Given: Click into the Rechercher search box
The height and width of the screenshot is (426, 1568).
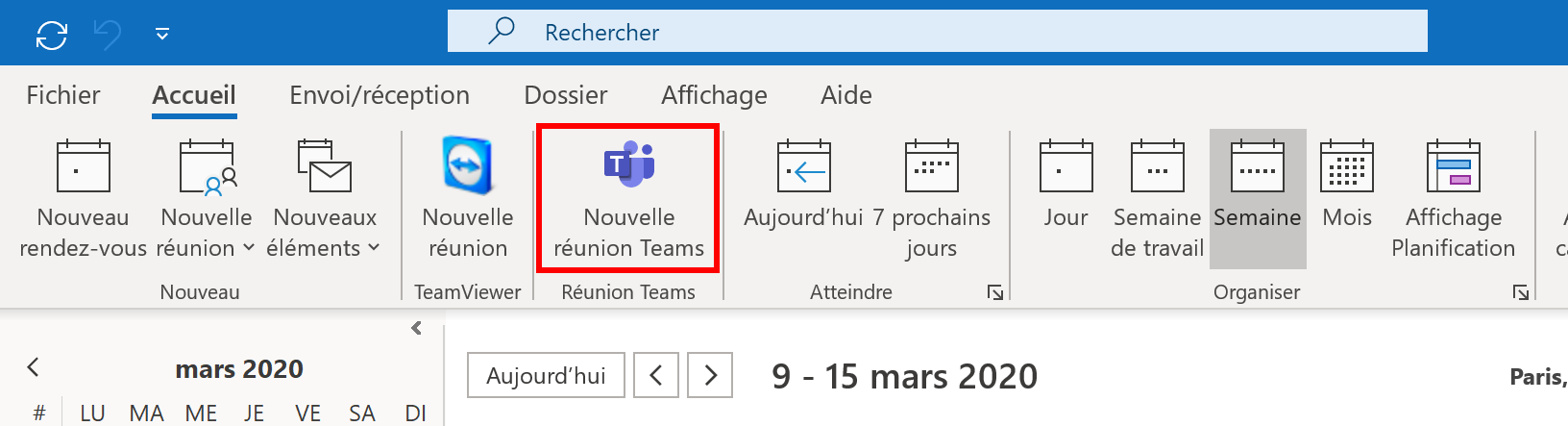Looking at the screenshot, I should coord(938,32).
